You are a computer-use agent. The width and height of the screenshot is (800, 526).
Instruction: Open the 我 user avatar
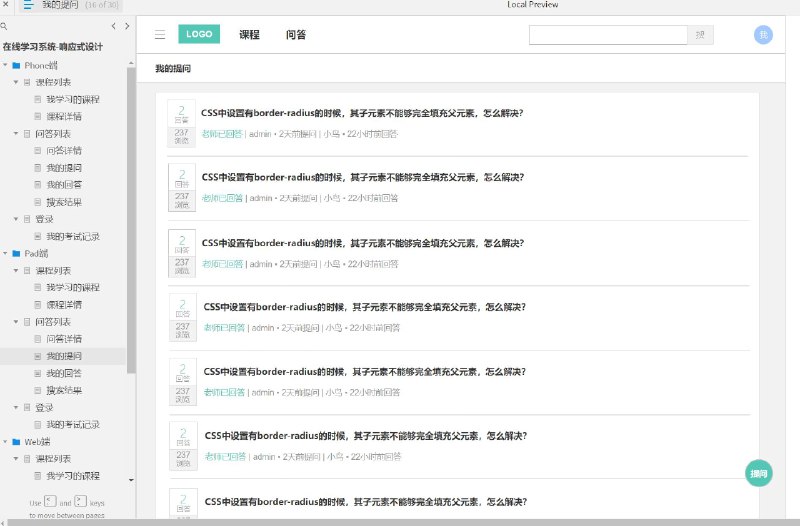[x=763, y=35]
